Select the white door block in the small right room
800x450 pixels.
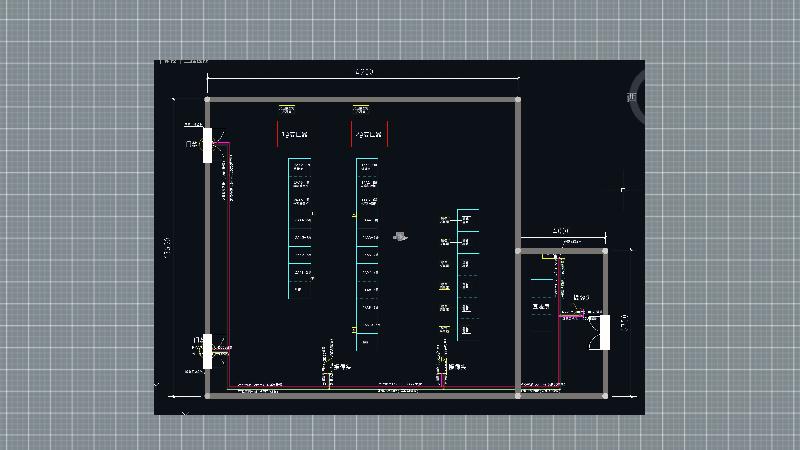pos(604,333)
